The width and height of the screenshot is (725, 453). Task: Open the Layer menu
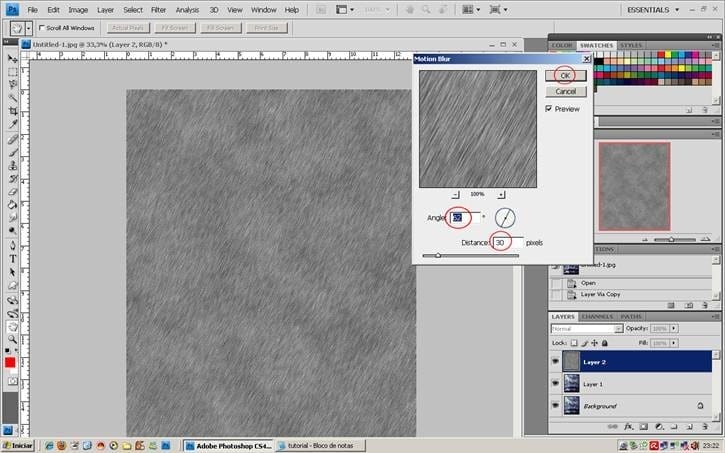pos(105,10)
